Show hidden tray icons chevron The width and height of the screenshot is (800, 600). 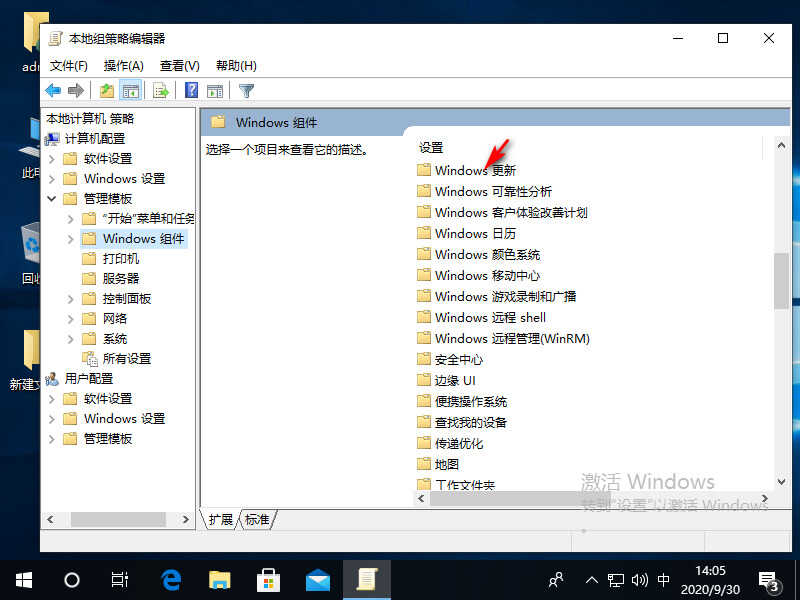click(592, 580)
